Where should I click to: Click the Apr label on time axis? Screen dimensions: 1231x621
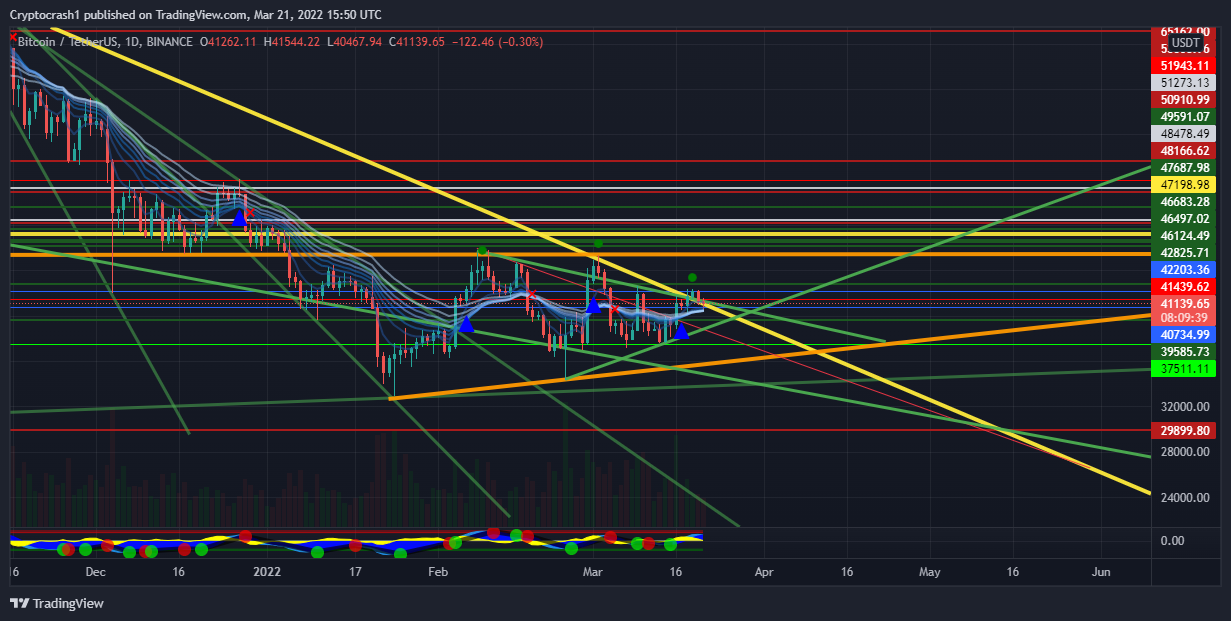click(764, 572)
